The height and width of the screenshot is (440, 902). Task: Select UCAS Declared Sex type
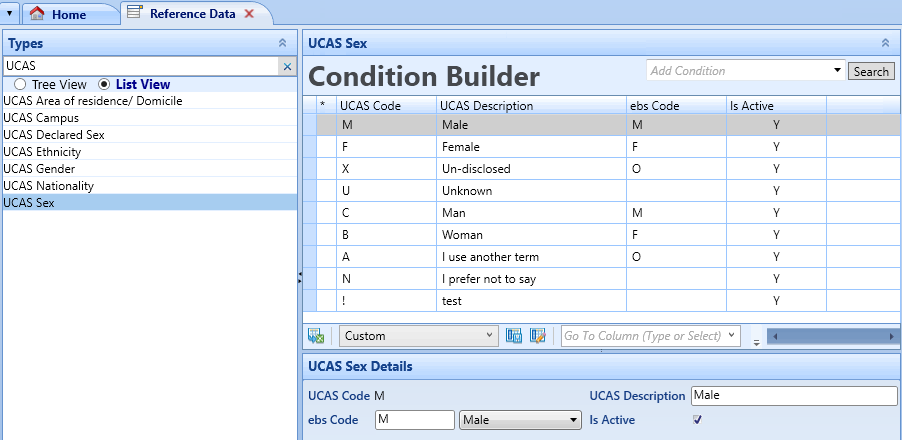tap(150, 135)
